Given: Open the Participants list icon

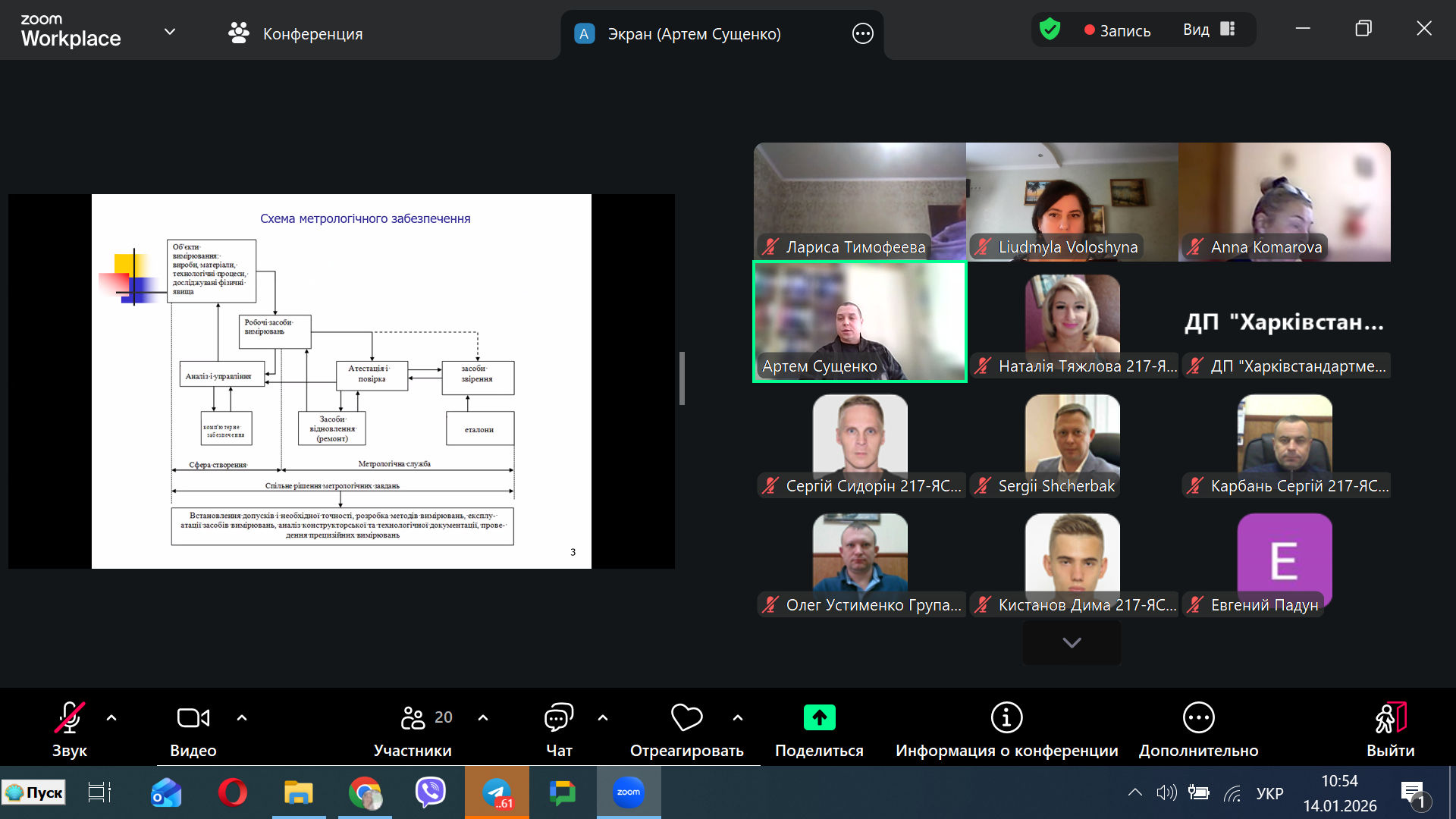Looking at the screenshot, I should tap(413, 717).
